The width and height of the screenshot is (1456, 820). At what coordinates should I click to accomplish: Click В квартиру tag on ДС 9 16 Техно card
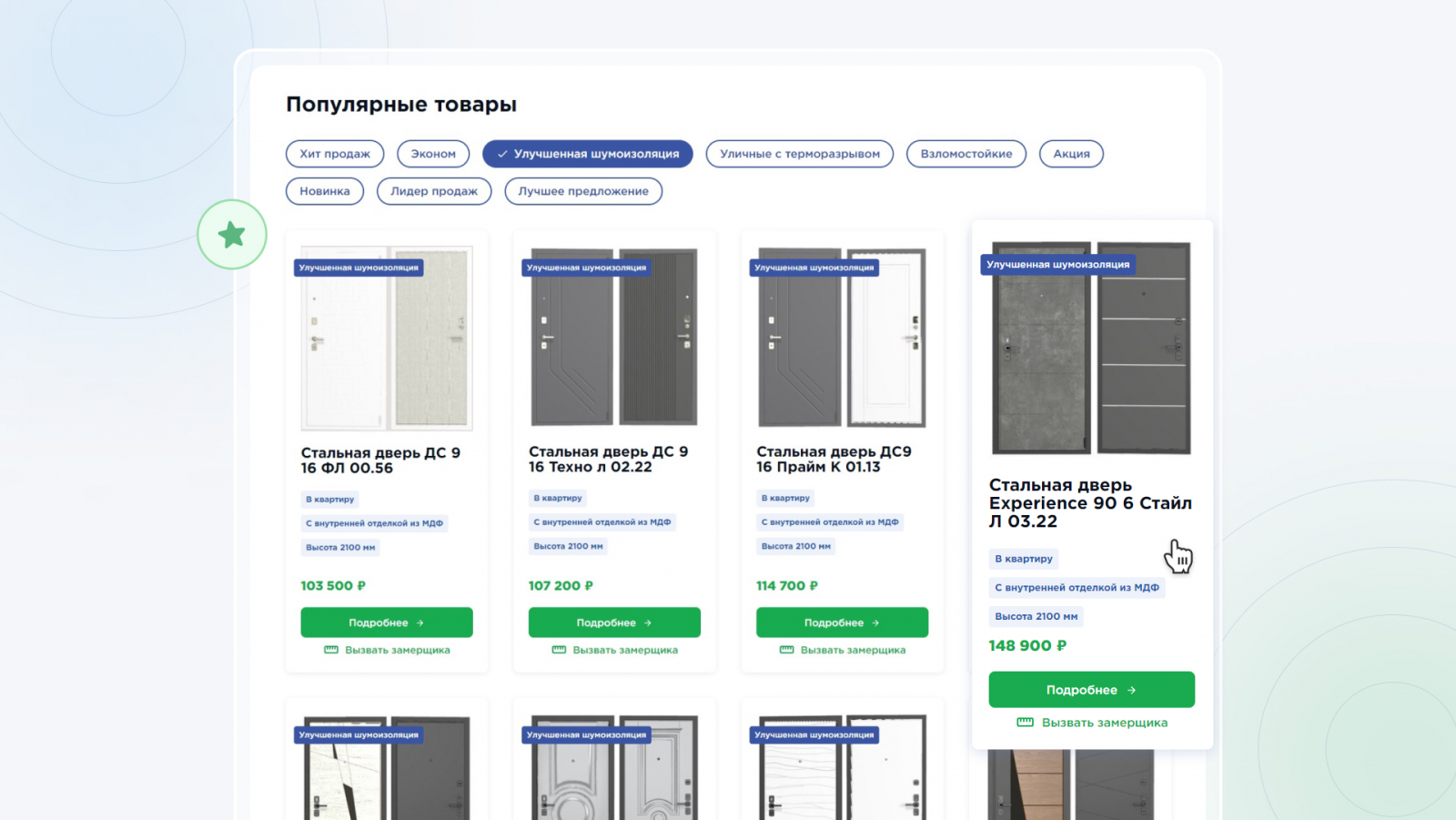[558, 499]
